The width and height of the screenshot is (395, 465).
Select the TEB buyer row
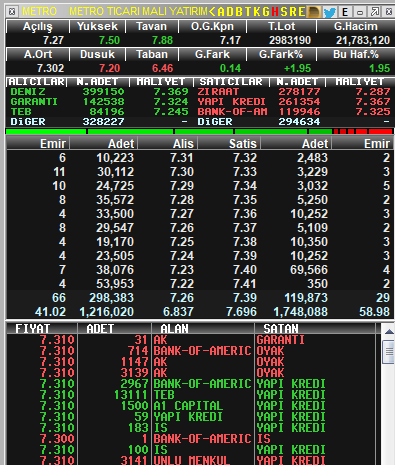click(99, 112)
